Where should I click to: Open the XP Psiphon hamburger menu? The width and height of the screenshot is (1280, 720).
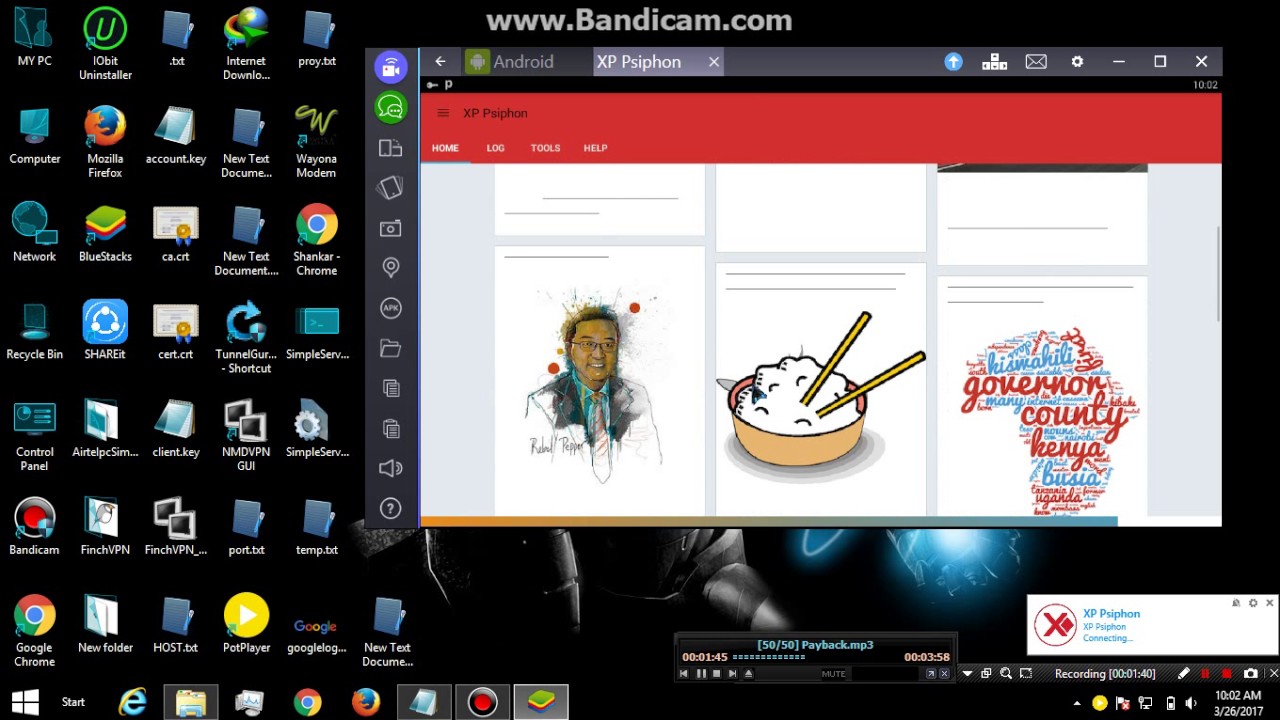443,113
